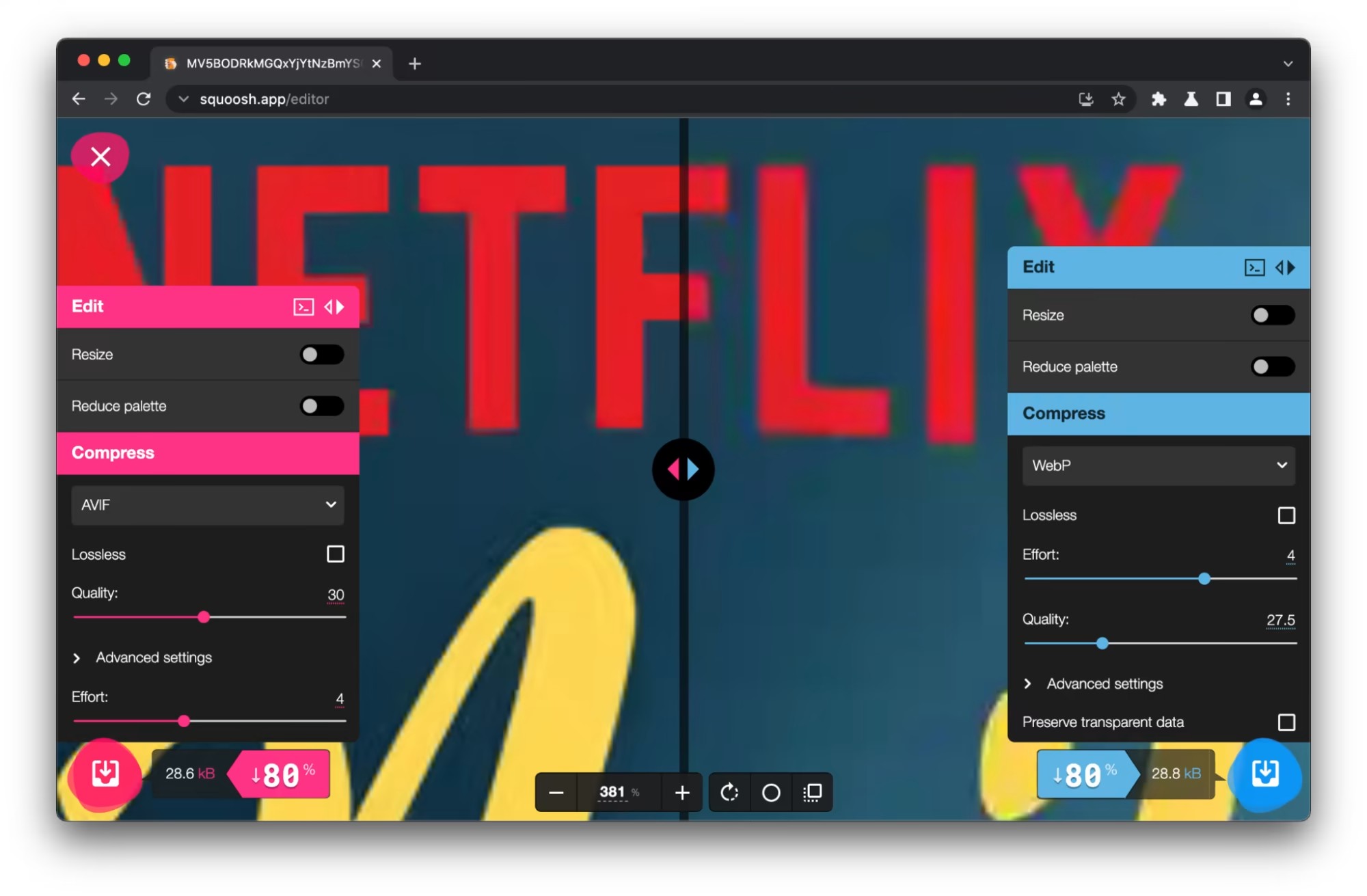Image resolution: width=1367 pixels, height=896 pixels.
Task: Click the site info chevron beside squoosh.app URL
Action: tap(183, 99)
